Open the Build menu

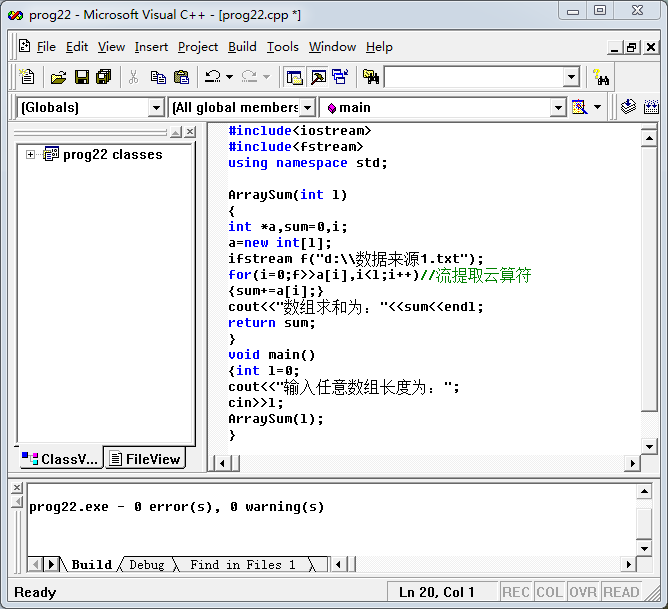(242, 47)
